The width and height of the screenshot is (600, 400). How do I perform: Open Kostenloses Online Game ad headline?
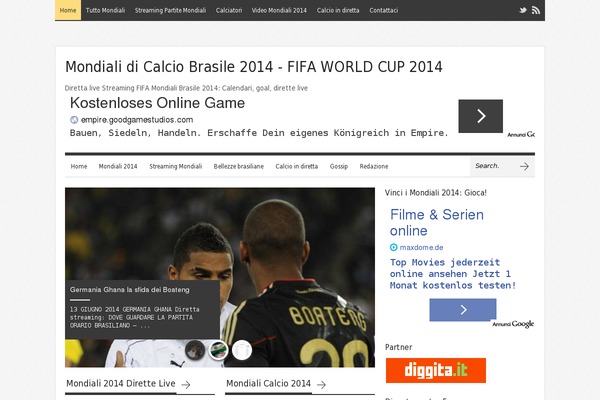tap(157, 103)
